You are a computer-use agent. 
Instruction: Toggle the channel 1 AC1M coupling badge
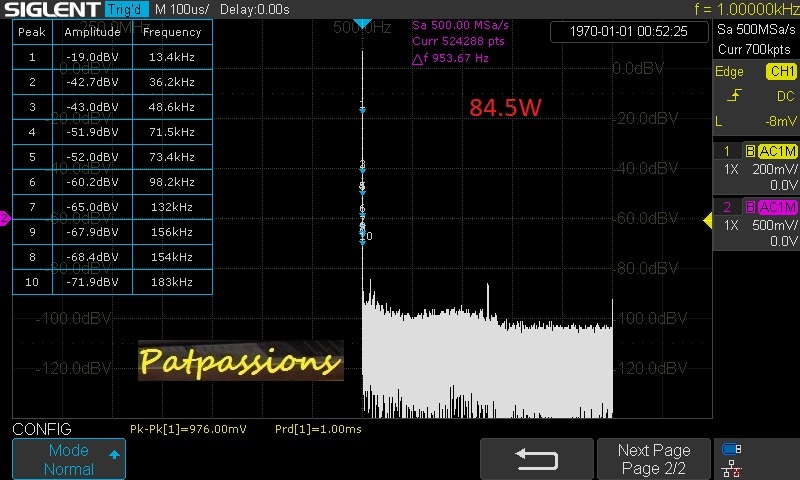777,151
